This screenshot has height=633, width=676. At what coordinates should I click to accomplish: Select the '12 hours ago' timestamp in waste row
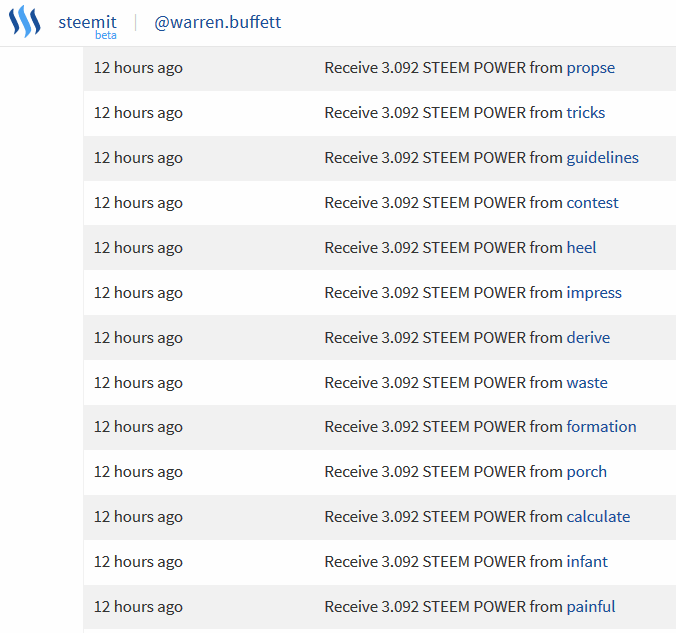click(138, 383)
